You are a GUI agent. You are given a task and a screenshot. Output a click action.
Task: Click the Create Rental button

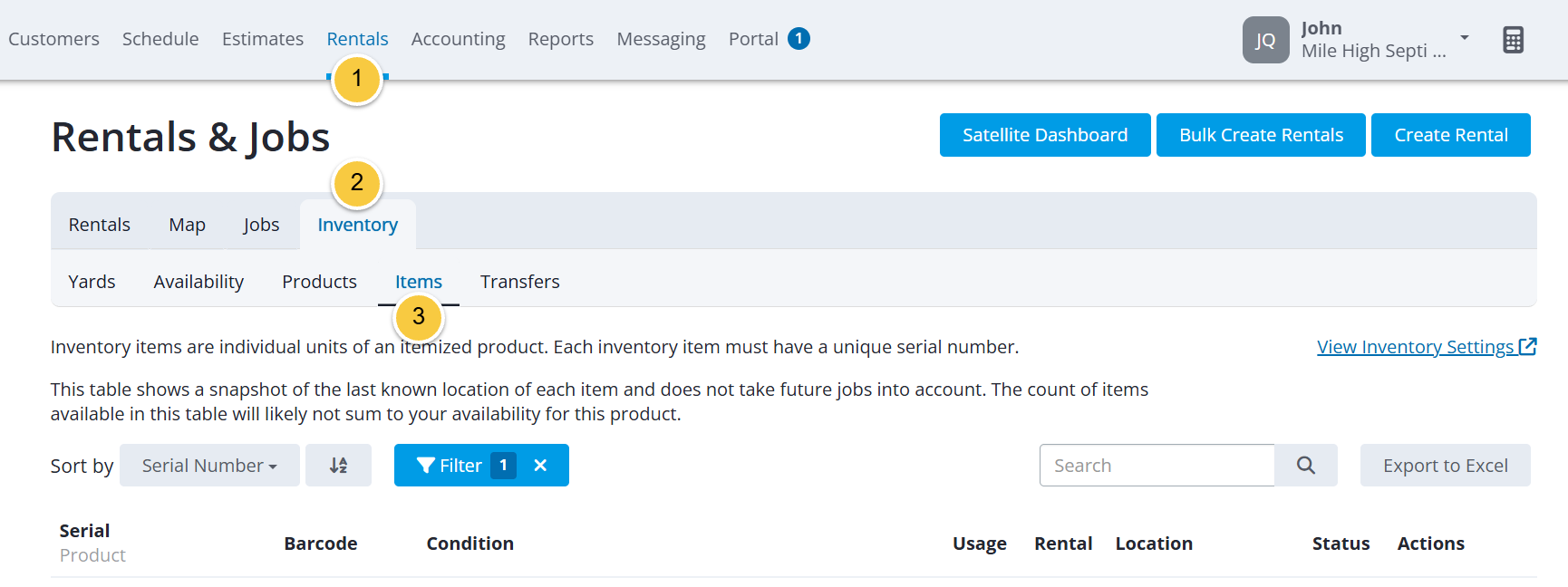coord(1451,135)
